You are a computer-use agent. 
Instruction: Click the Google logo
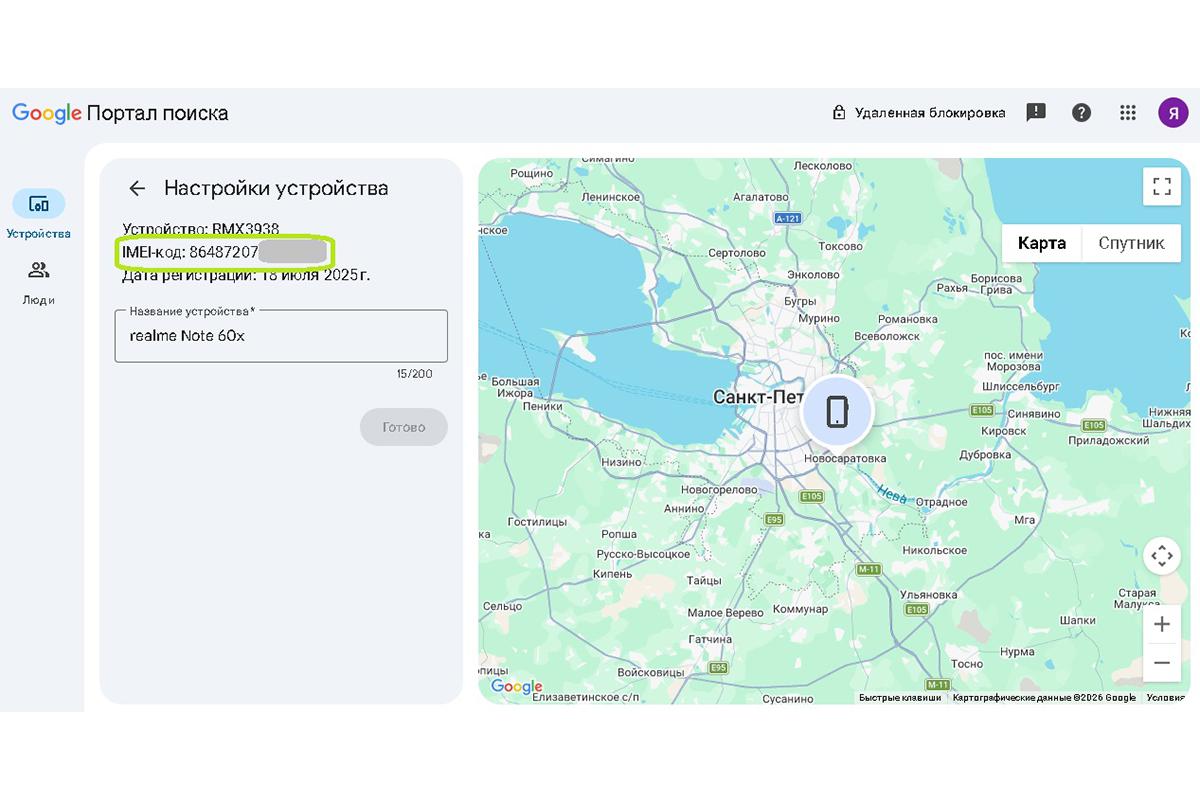47,113
